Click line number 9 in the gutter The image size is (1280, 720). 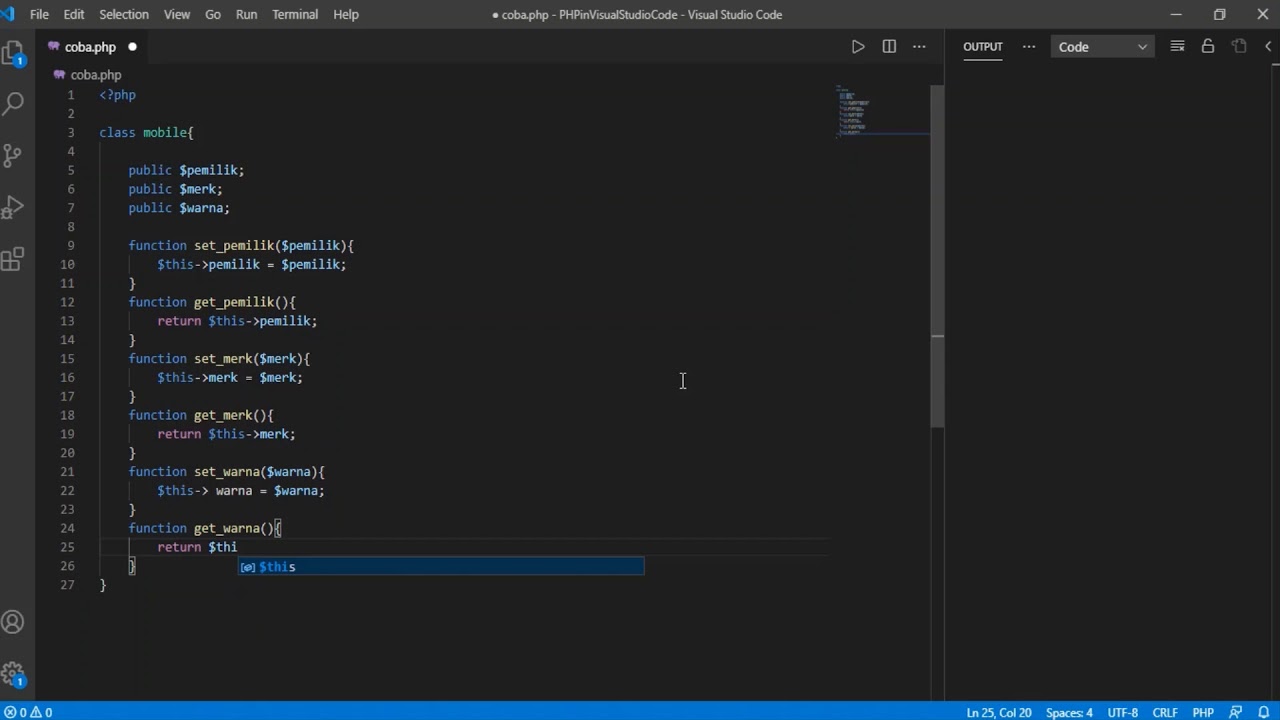pos(70,245)
